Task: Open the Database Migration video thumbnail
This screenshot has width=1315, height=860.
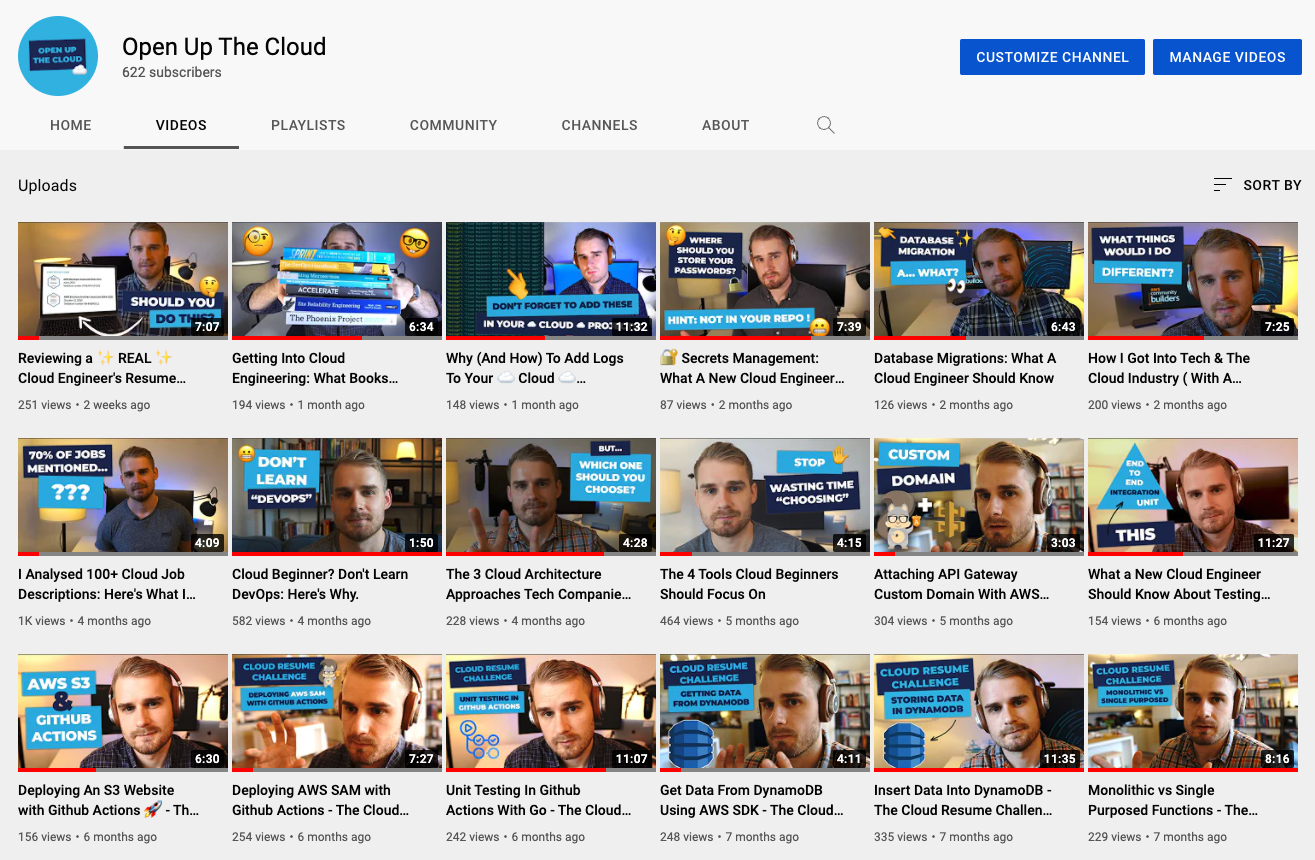Action: pyautogui.click(x=977, y=280)
